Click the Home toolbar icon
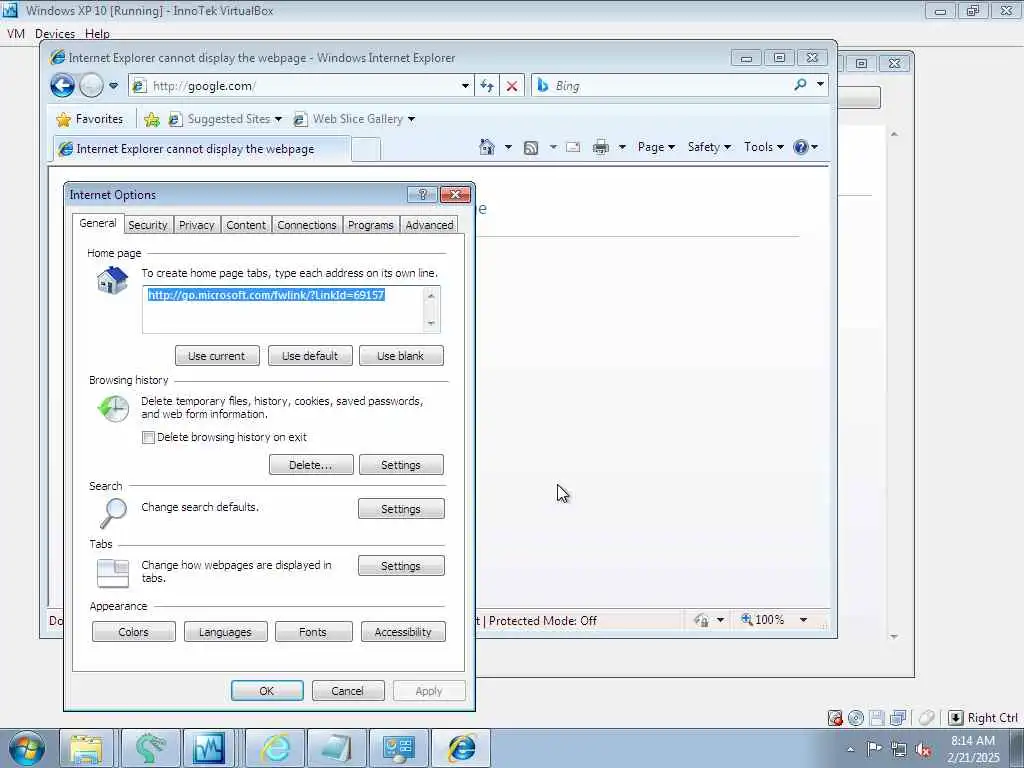This screenshot has height=768, width=1024. click(x=487, y=147)
